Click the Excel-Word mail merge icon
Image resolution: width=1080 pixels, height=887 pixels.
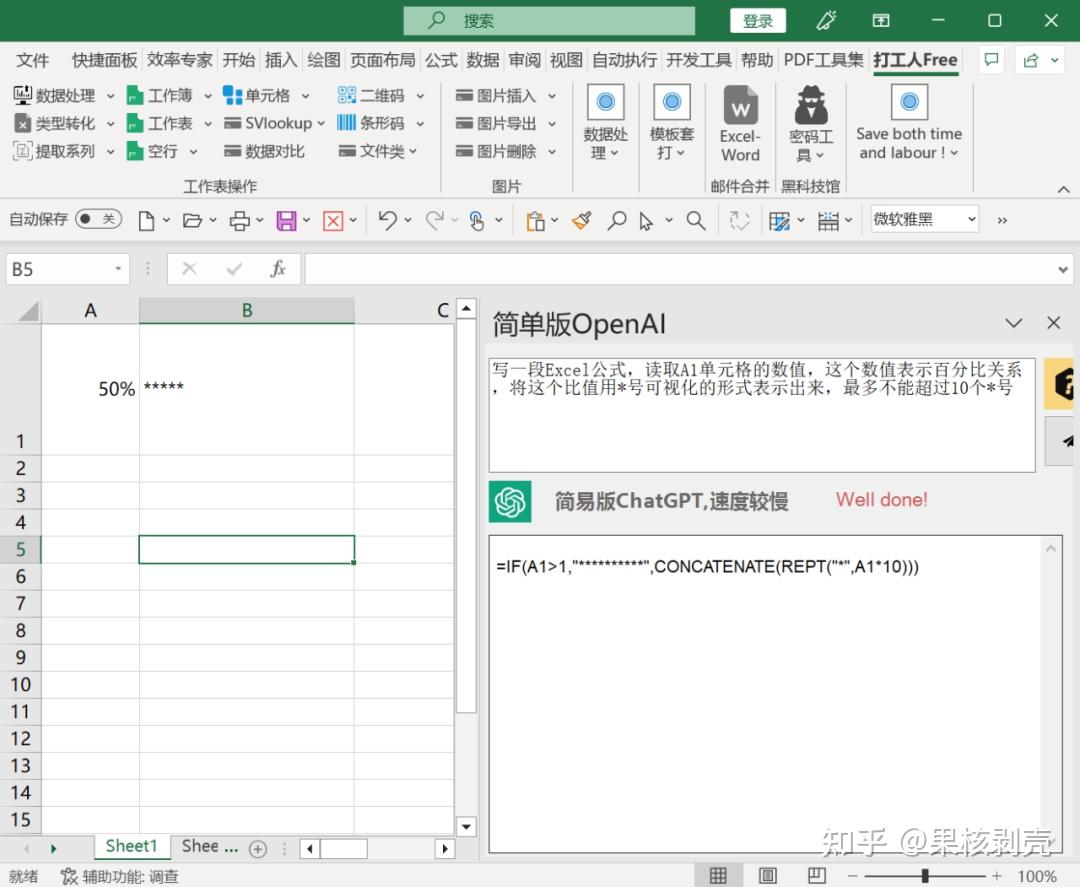pyautogui.click(x=740, y=105)
